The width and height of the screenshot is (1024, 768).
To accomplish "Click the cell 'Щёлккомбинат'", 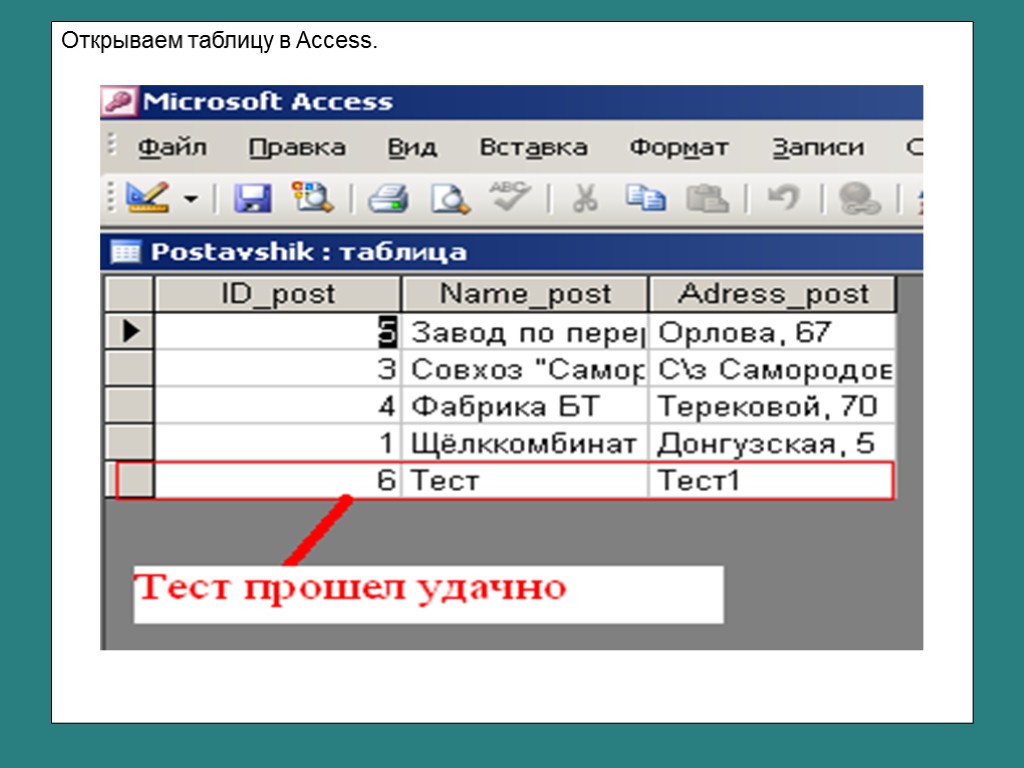I will coord(525,443).
